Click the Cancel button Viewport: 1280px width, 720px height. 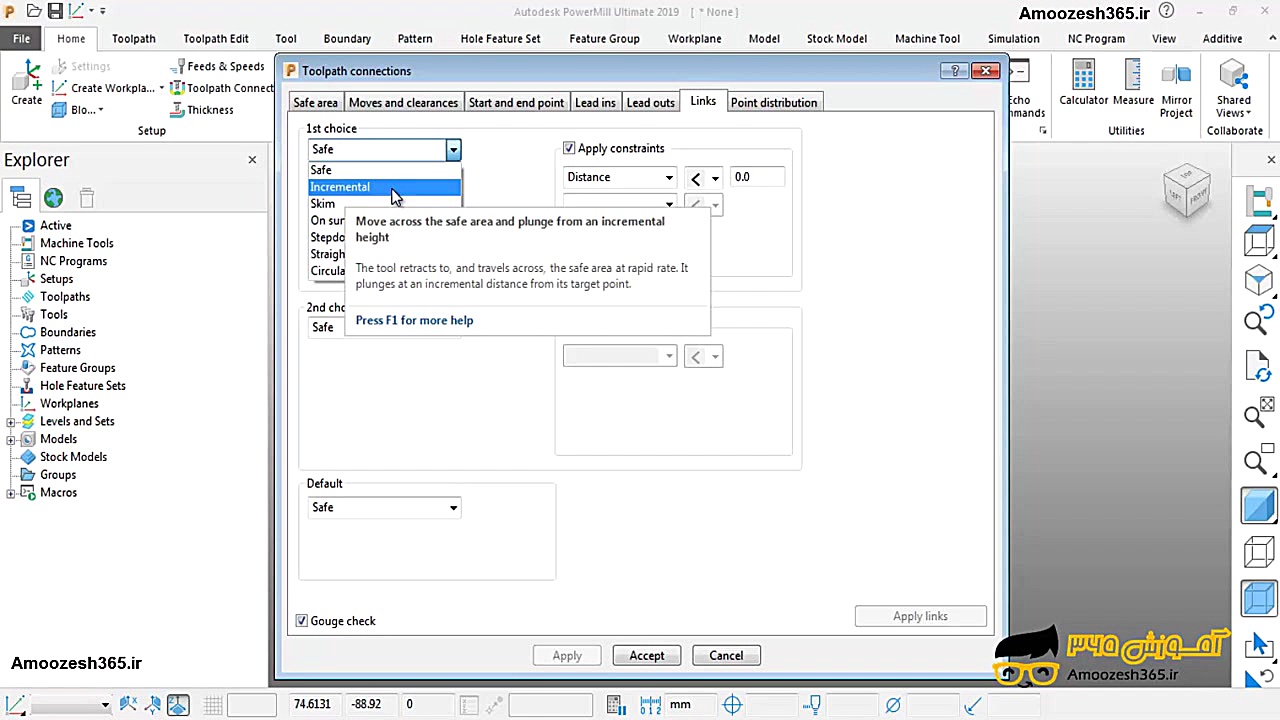(x=726, y=656)
